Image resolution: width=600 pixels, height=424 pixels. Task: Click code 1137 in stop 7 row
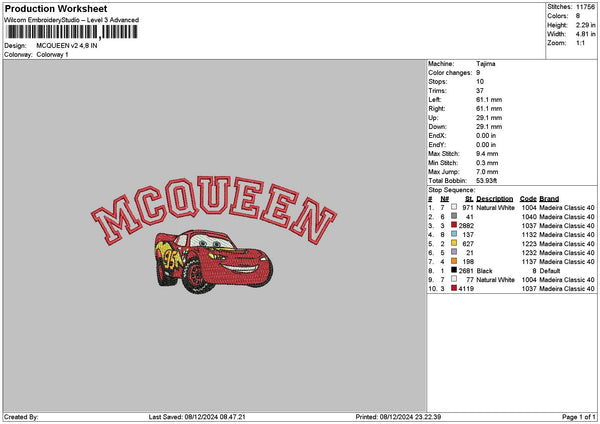[x=529, y=262]
